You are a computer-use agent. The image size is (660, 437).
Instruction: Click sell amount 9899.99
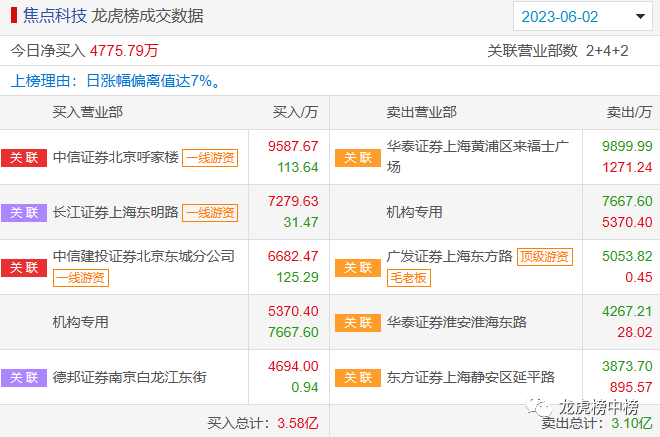[x=627, y=147]
